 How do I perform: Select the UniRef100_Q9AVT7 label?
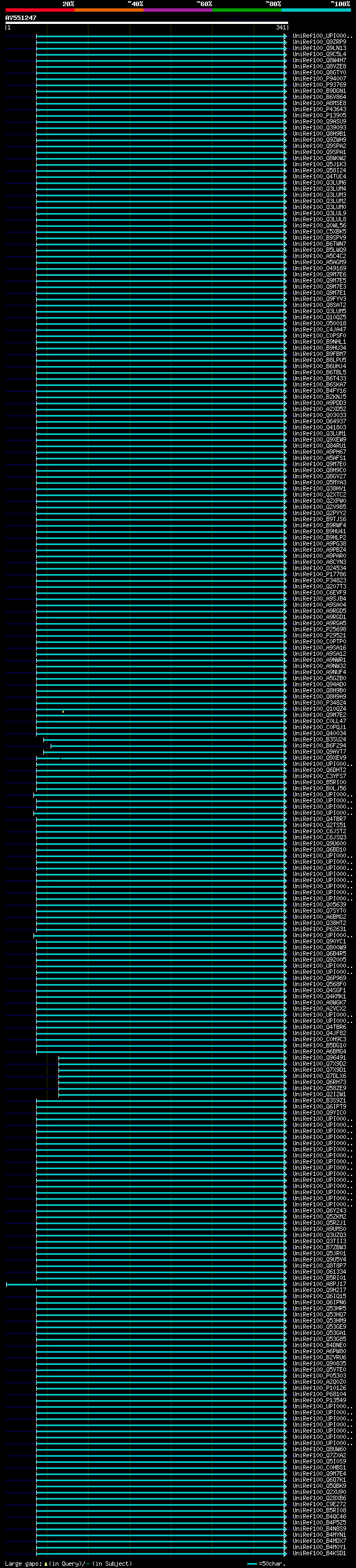pyautogui.click(x=319, y=752)
